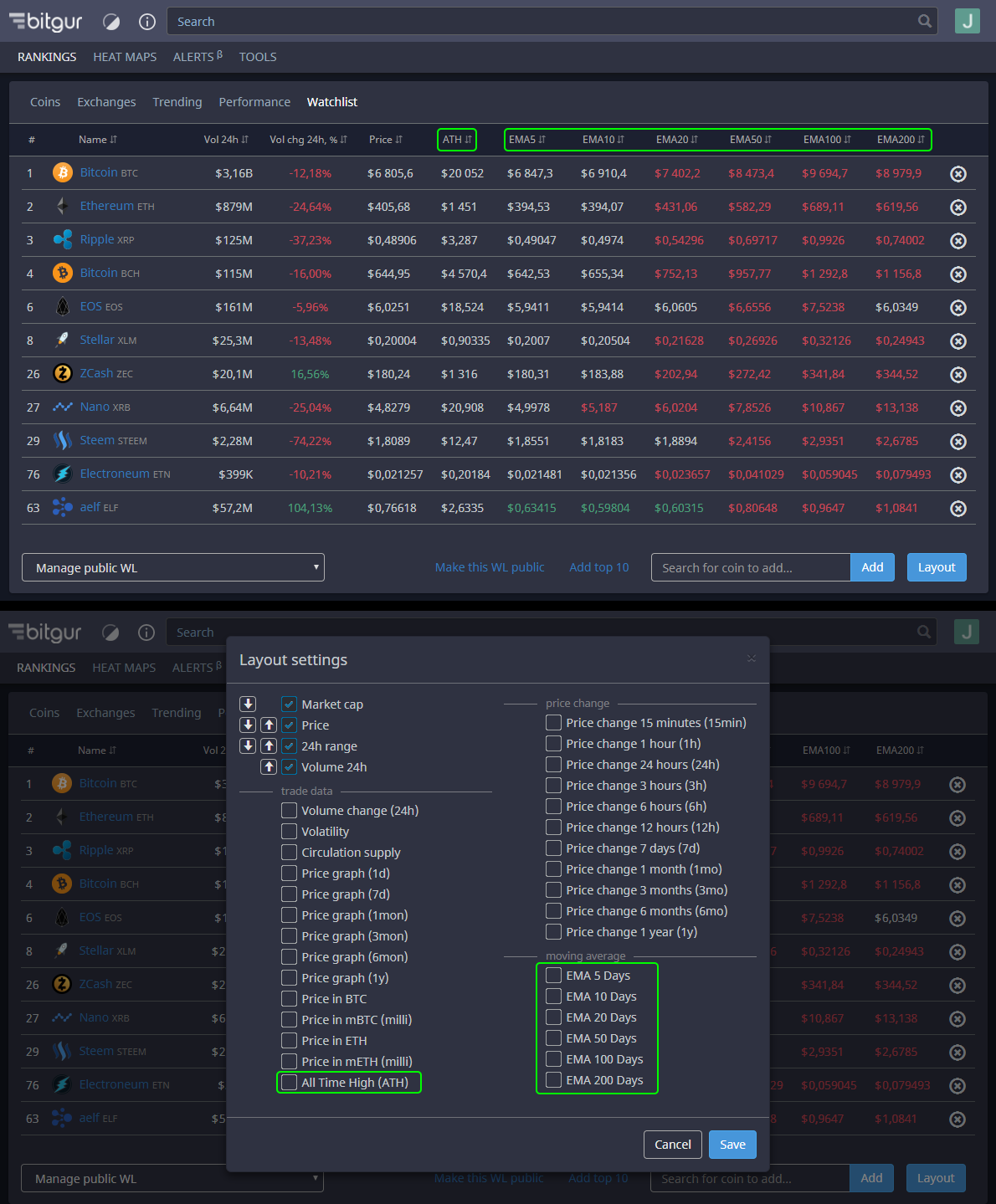Viewport: 996px width, 1204px height.
Task: Enable Volatility checkbox
Action: 290,831
